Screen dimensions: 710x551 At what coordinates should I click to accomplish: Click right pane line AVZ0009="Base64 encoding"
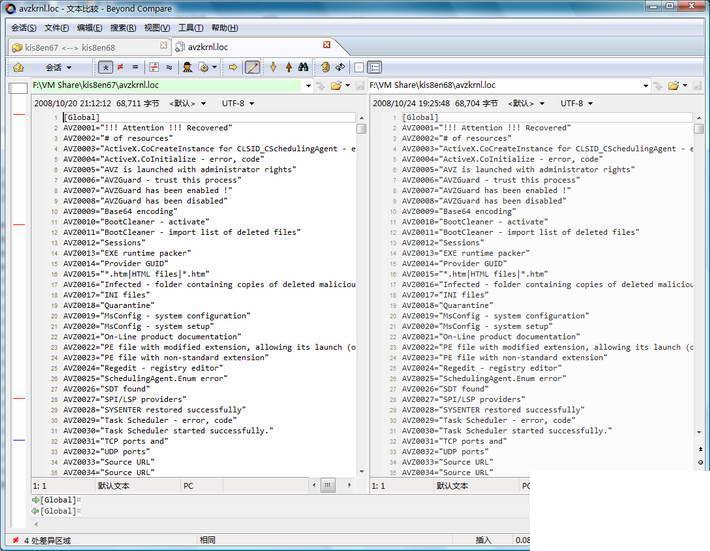click(459, 211)
